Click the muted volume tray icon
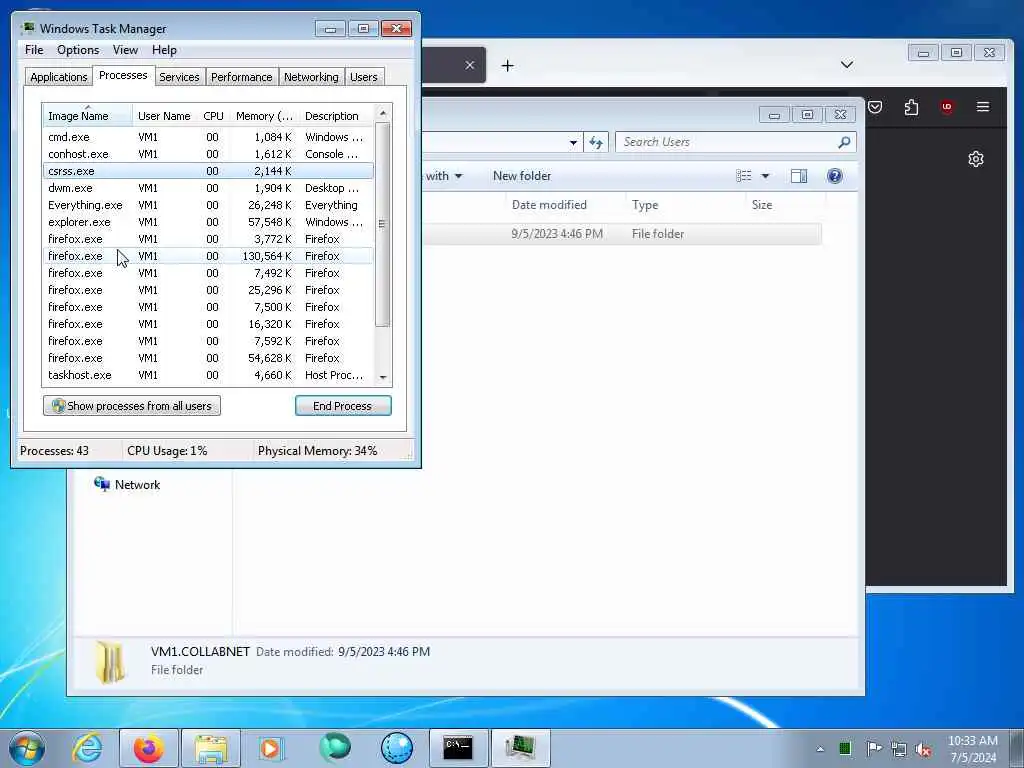Viewport: 1024px width, 768px height. (923, 750)
